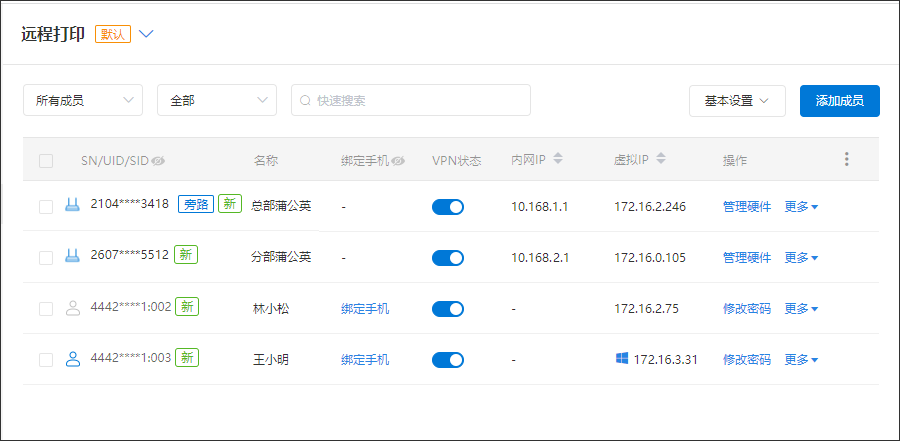900x441 pixels.
Task: Toggle SN/UID/SID visibility eye icon
Action: click(158, 161)
